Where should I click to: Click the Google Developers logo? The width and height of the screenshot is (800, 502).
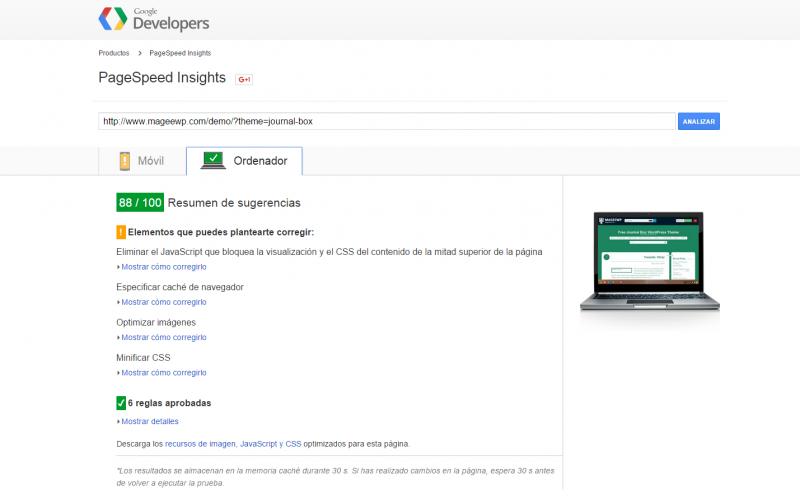154,19
